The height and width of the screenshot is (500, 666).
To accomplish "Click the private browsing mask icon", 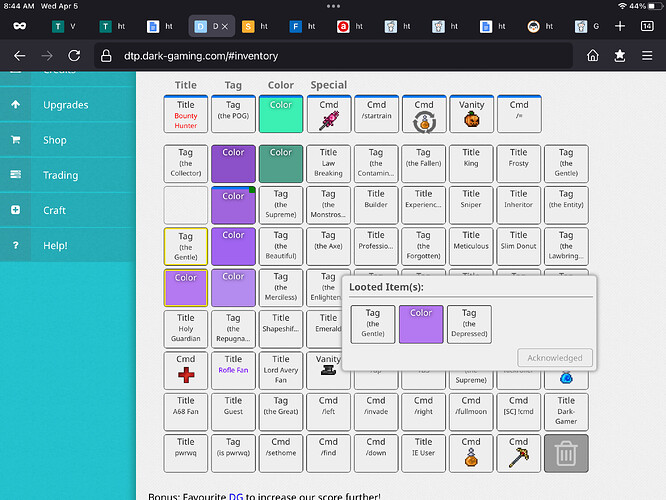I will tap(20, 26).
